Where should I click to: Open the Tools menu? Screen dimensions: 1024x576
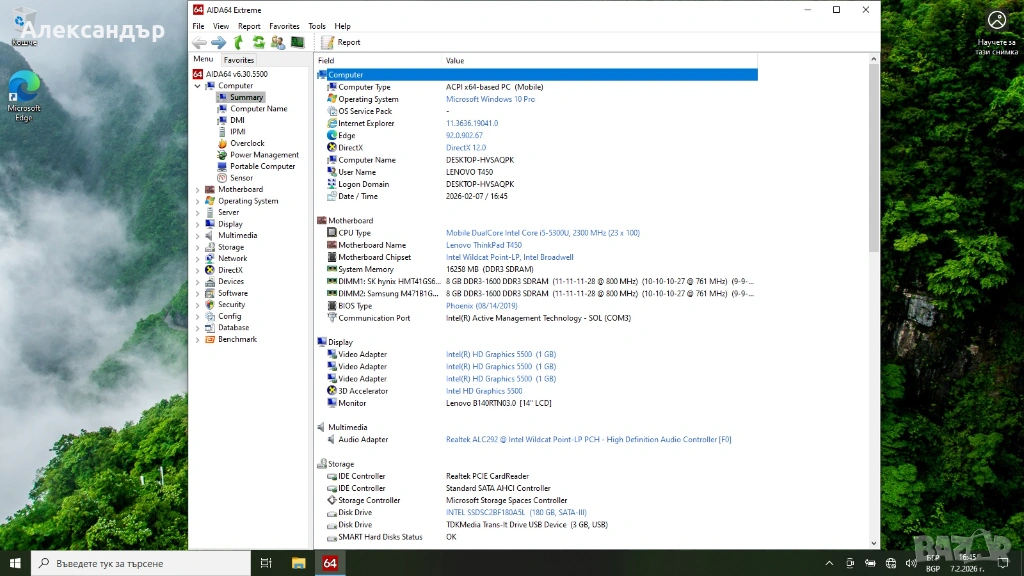tap(316, 26)
